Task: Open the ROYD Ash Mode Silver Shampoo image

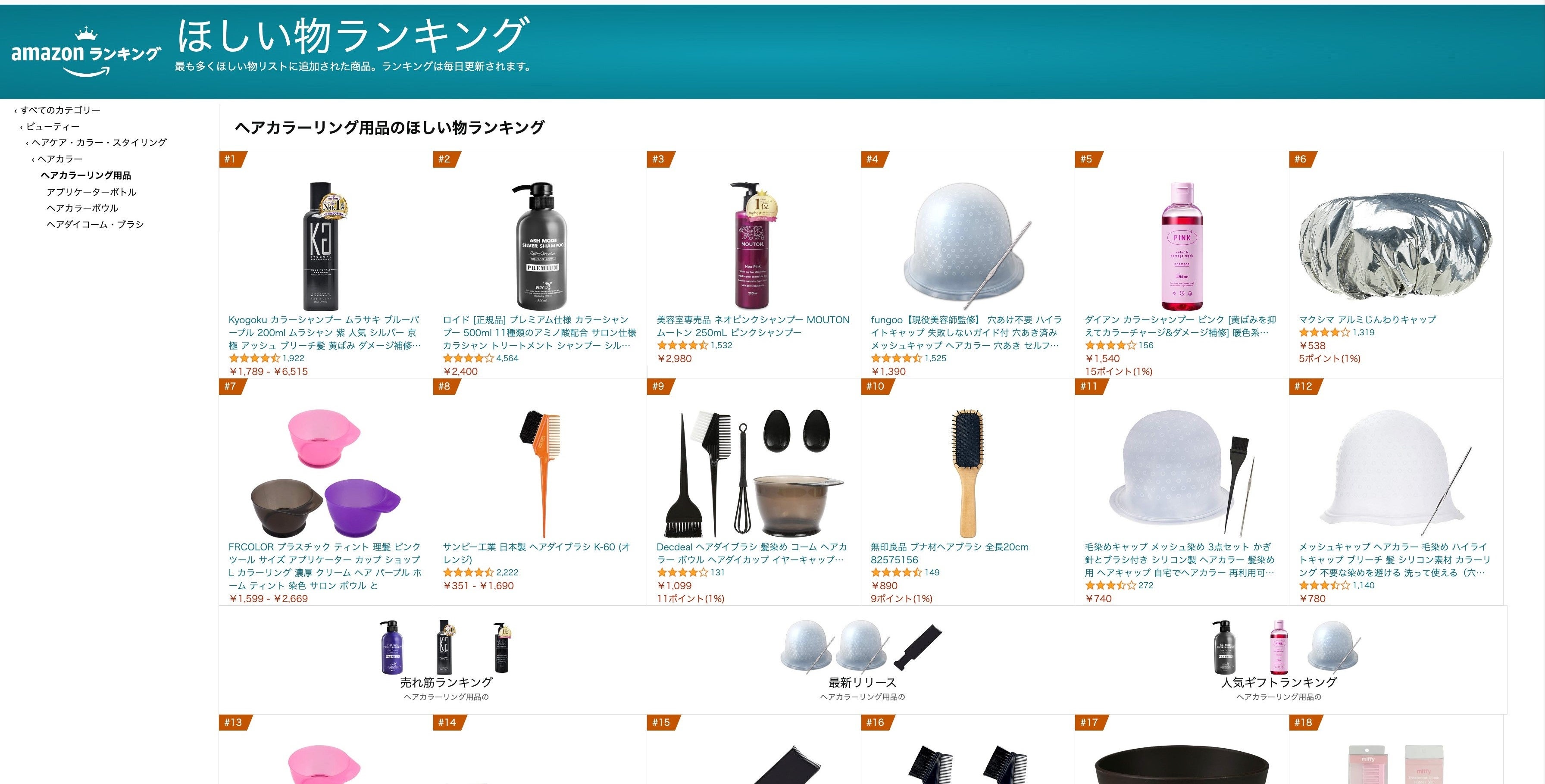Action: pos(540,246)
